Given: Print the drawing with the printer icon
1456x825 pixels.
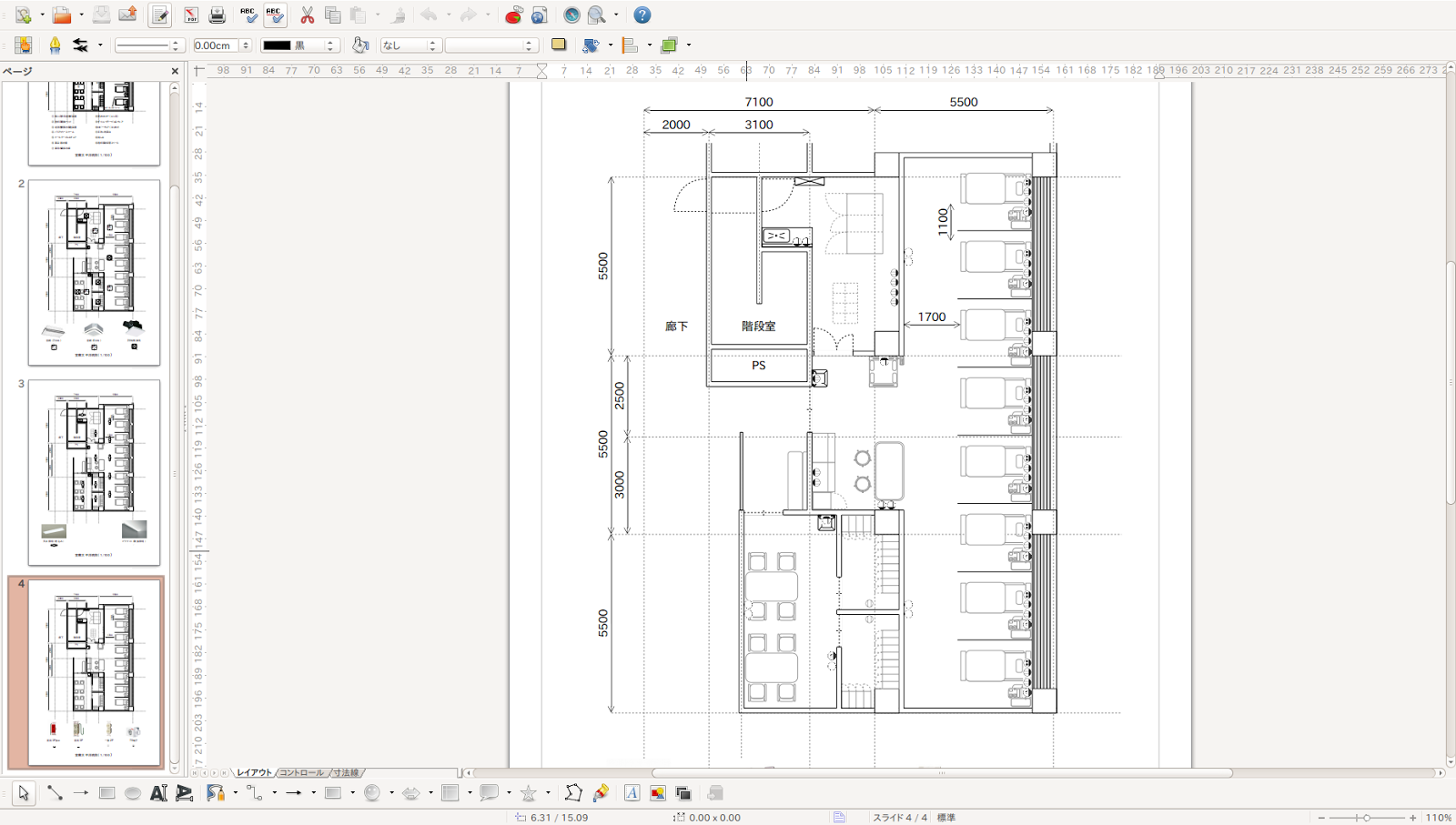Looking at the screenshot, I should (217, 15).
